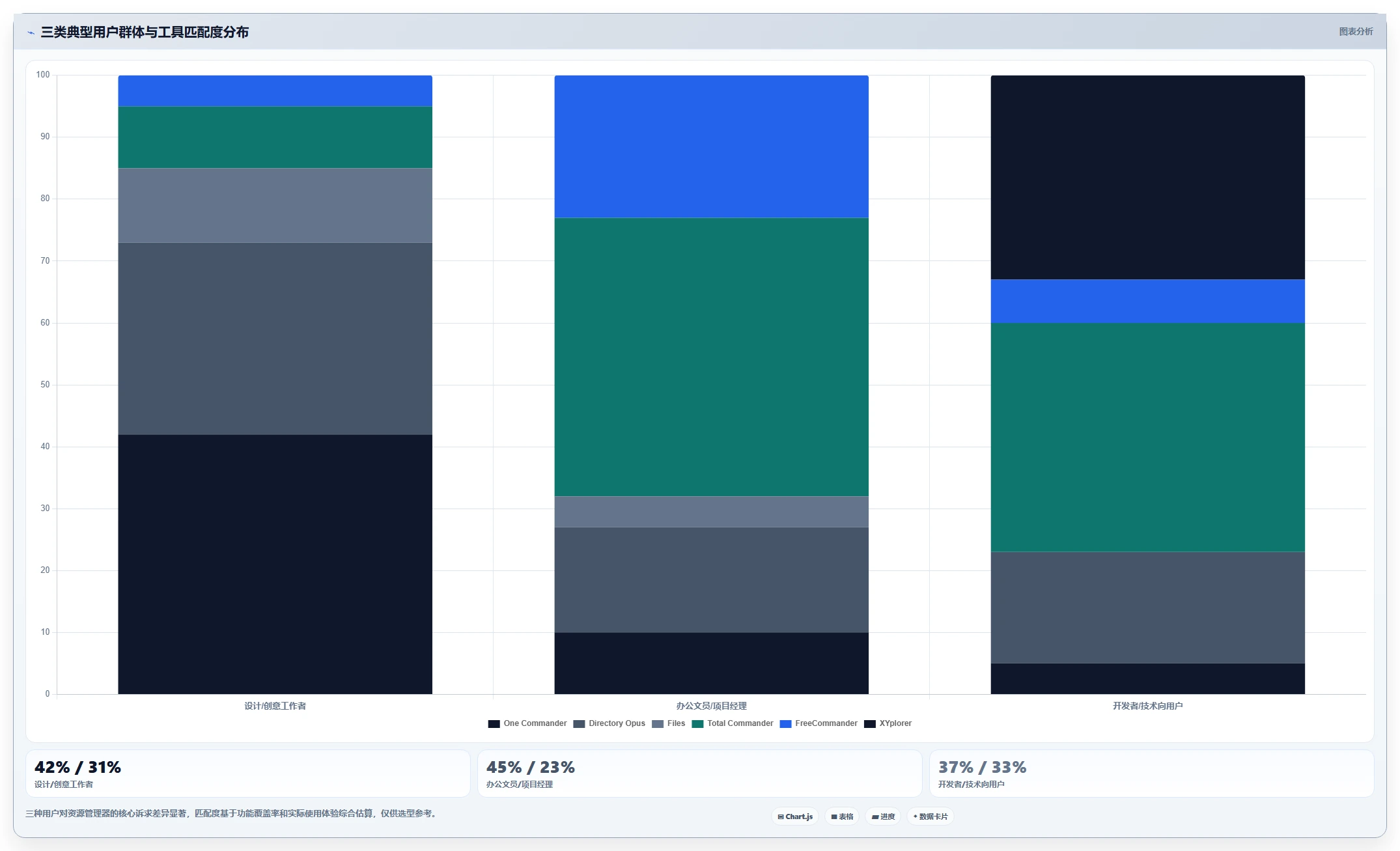Hide the FreeCommander series in the legend
Screen dimensions: 1400x851
coord(819,723)
